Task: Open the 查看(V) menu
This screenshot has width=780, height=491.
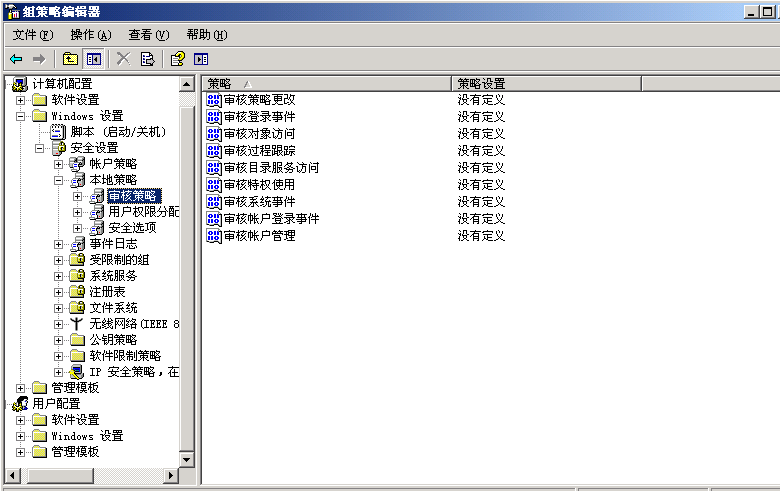Action: [148, 35]
